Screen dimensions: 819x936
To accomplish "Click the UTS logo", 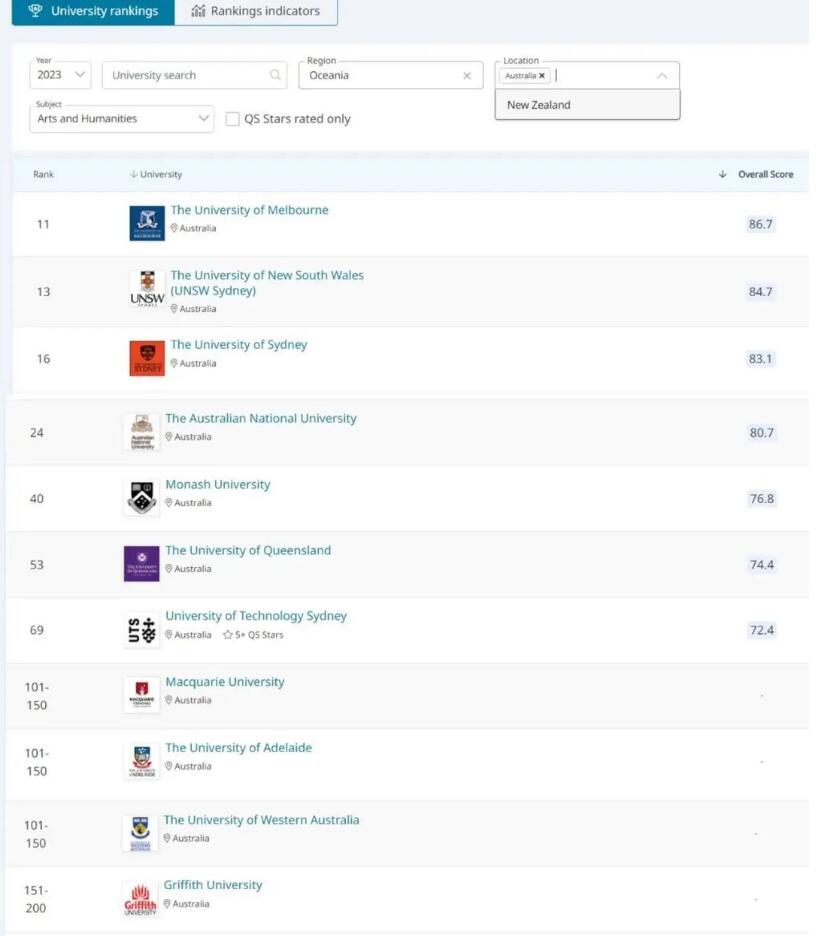I will [142, 630].
